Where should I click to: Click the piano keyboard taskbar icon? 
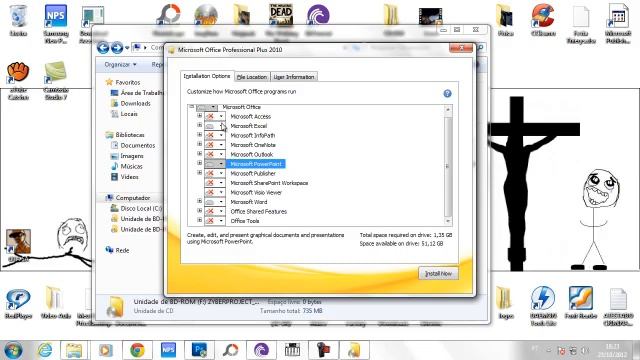coord(292,350)
